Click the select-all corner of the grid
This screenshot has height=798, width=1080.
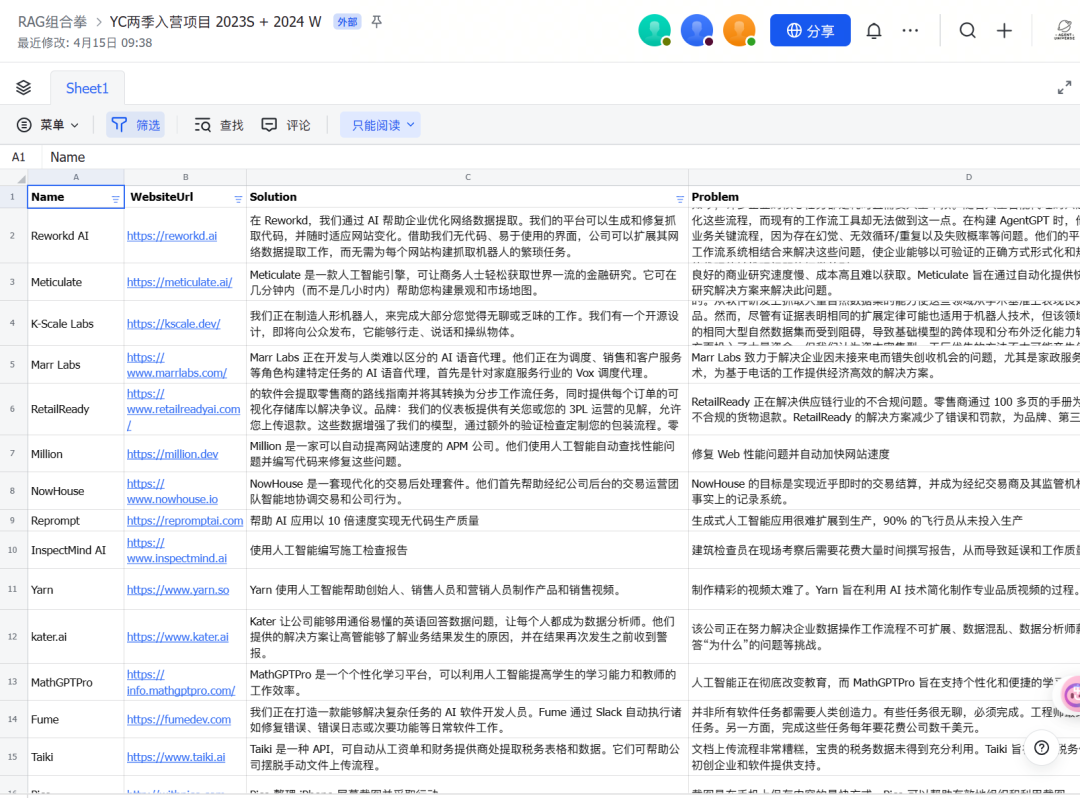click(x=14, y=177)
